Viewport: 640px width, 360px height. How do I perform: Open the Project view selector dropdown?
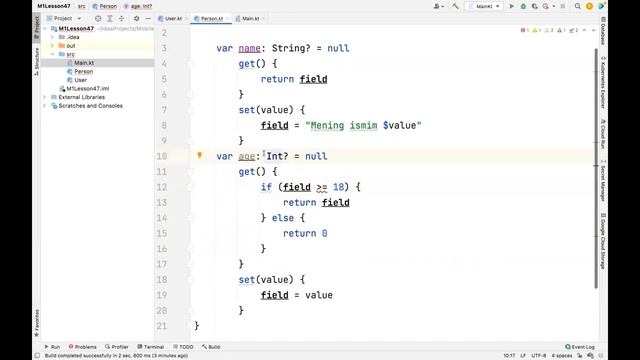(64, 18)
